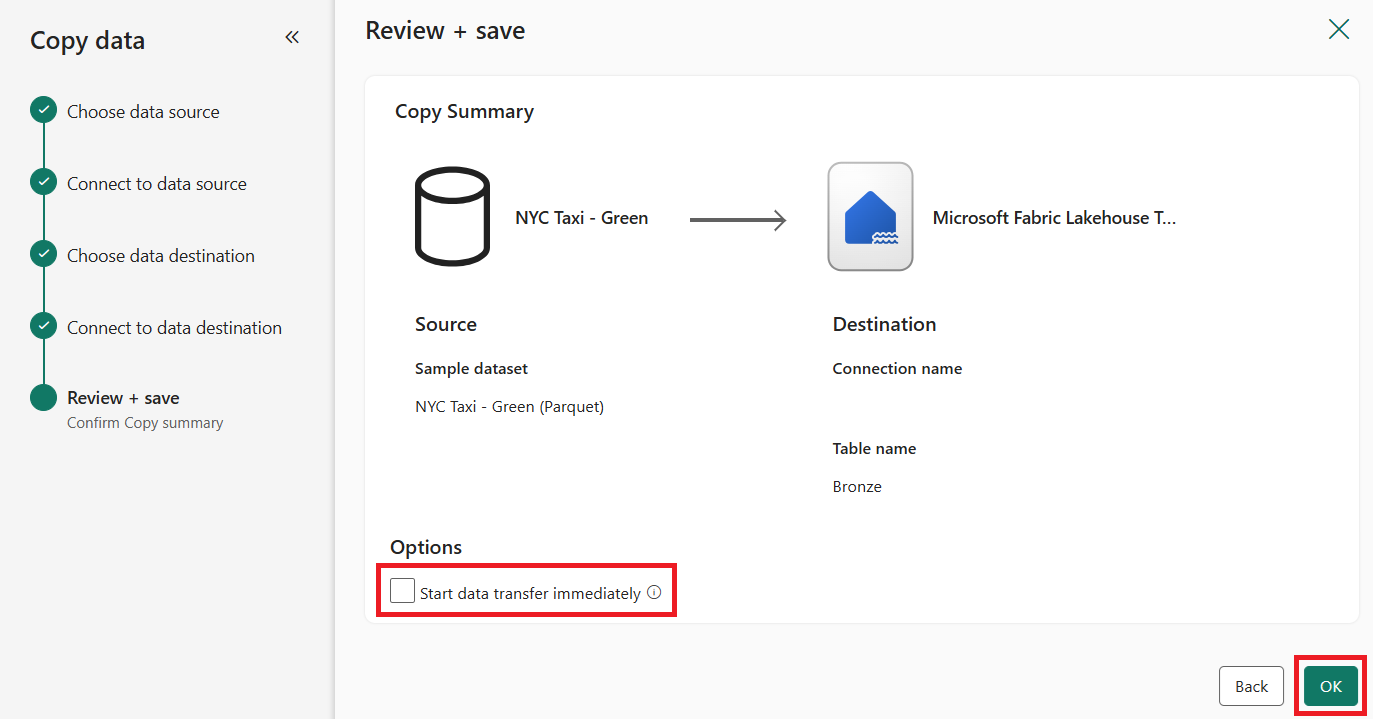
Task: Click the Microsoft Fabric Lakehouse icon
Action: coord(870,217)
